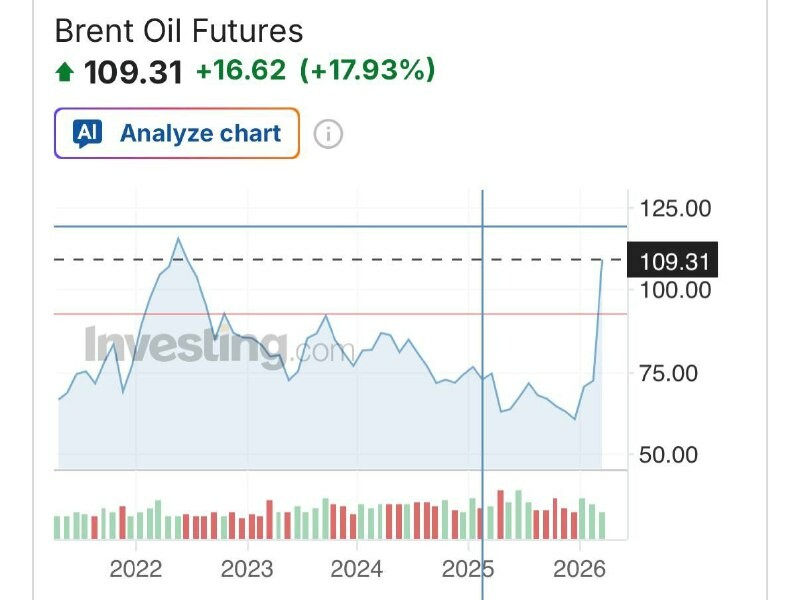
Task: Click the 2023 label on time axis
Action: click(x=246, y=569)
